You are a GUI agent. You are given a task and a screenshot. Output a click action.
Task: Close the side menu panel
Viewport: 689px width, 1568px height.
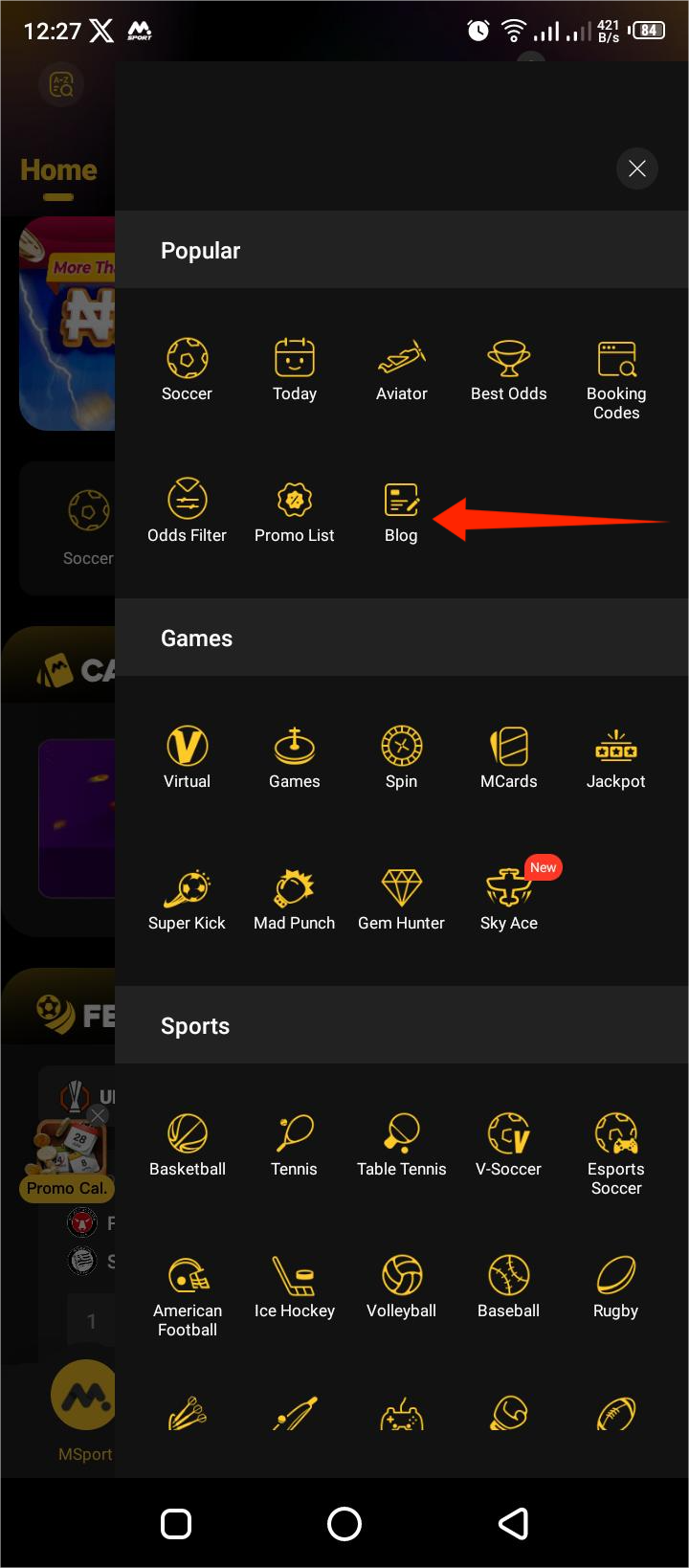(637, 169)
